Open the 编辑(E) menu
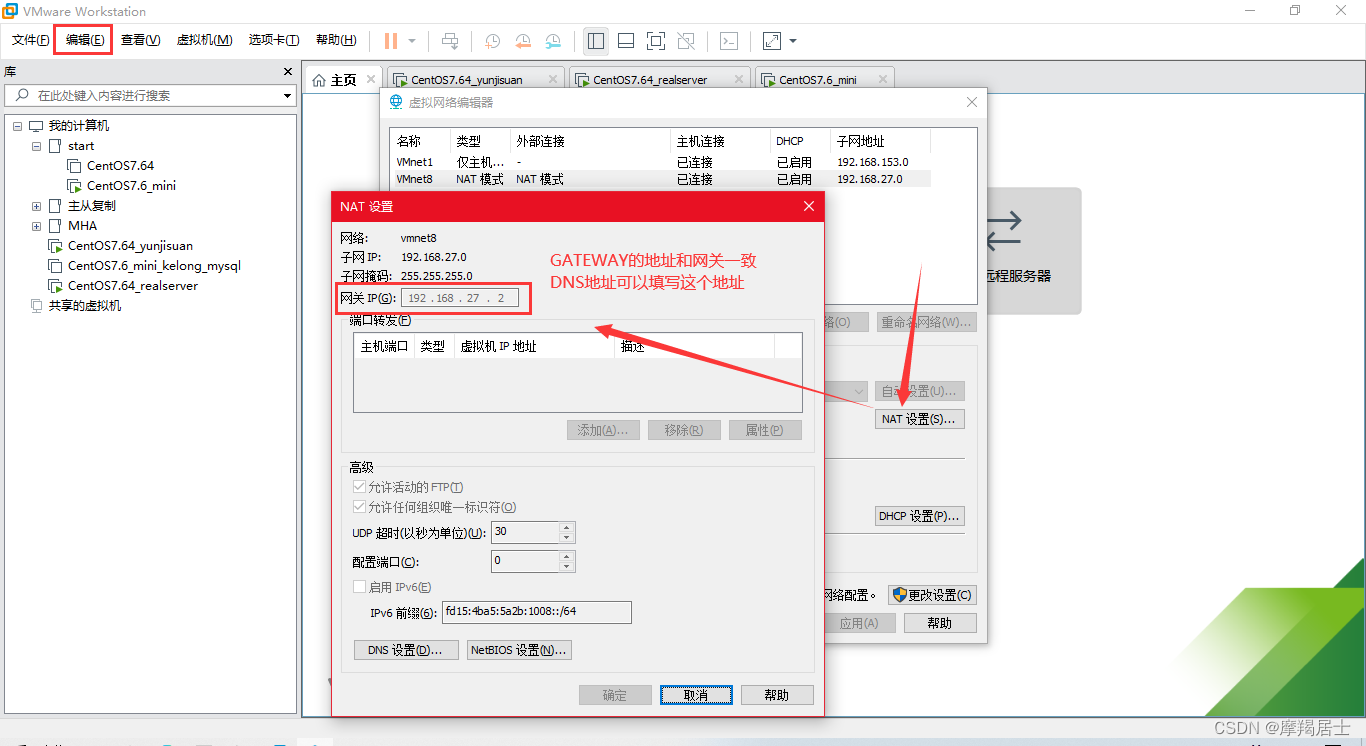Image resolution: width=1366 pixels, height=746 pixels. coord(84,40)
